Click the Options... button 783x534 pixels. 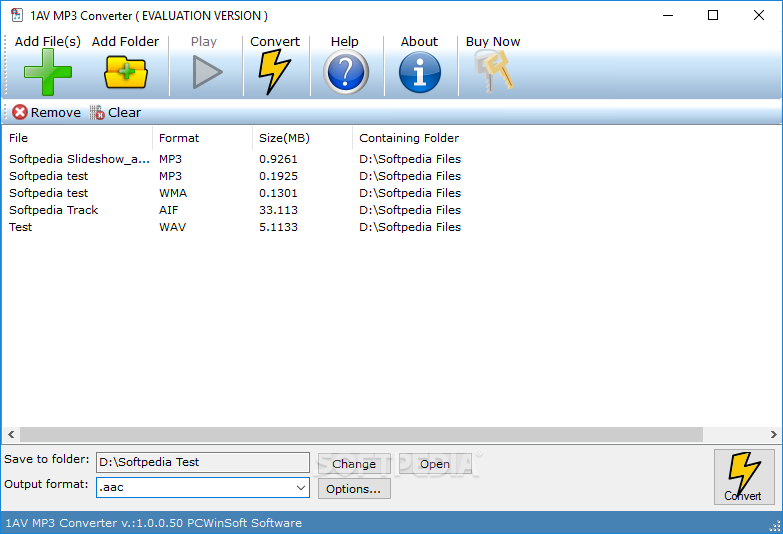click(x=354, y=489)
